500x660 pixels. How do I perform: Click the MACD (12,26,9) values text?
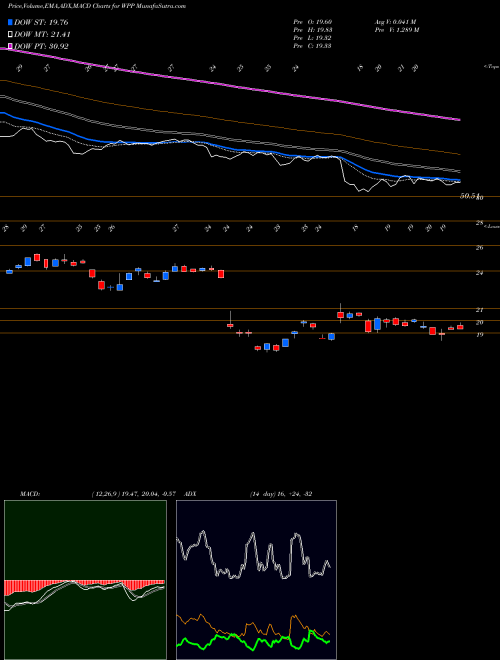pyautogui.click(x=136, y=493)
